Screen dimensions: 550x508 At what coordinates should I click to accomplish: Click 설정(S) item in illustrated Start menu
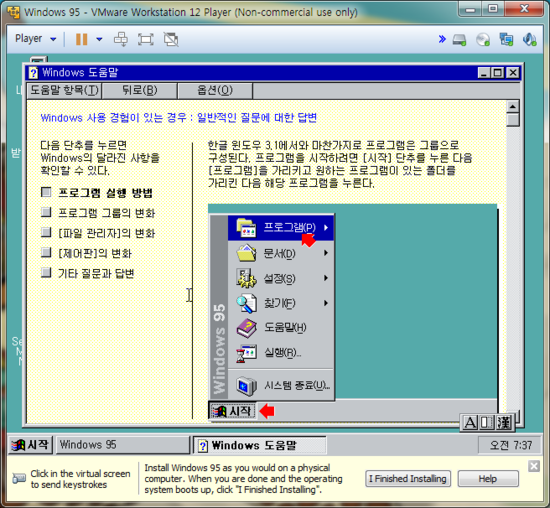[281, 278]
